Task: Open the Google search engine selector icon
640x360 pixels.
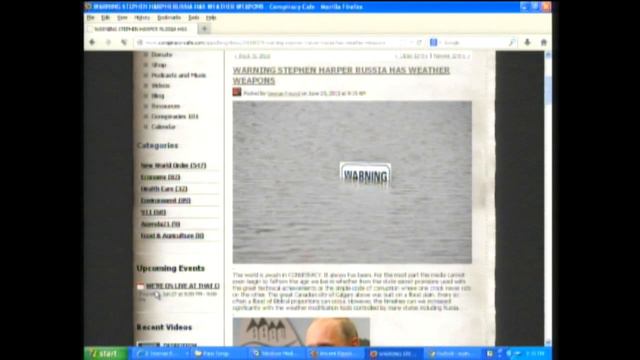Action: 433,42
